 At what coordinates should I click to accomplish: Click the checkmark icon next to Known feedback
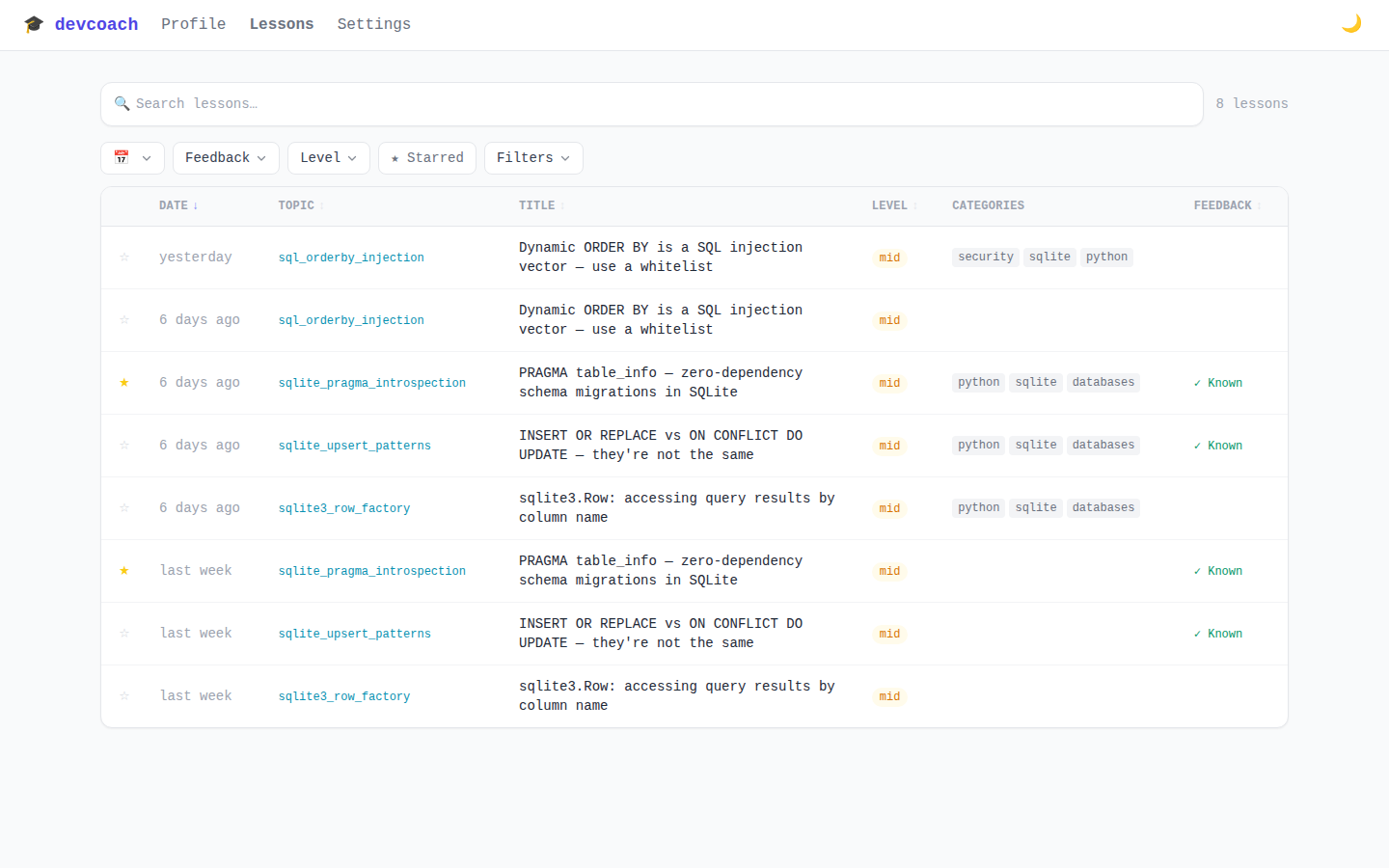point(1199,382)
